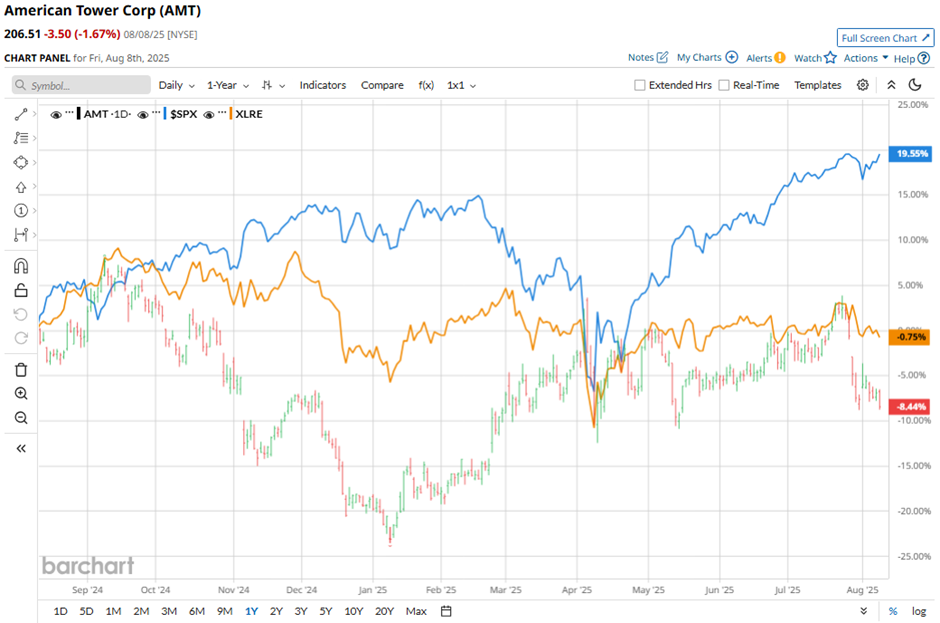Select the 5Y time range
The height and width of the screenshot is (623, 940).
click(326, 611)
